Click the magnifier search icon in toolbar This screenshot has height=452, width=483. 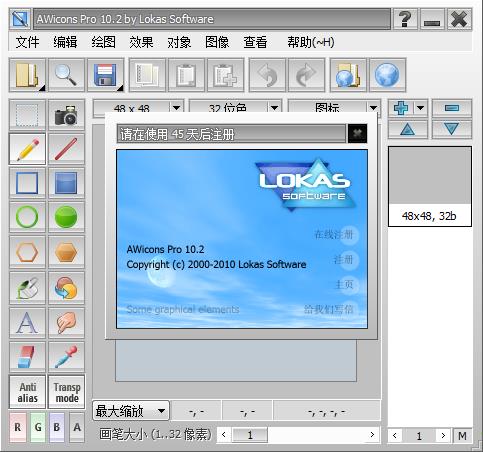(66, 75)
